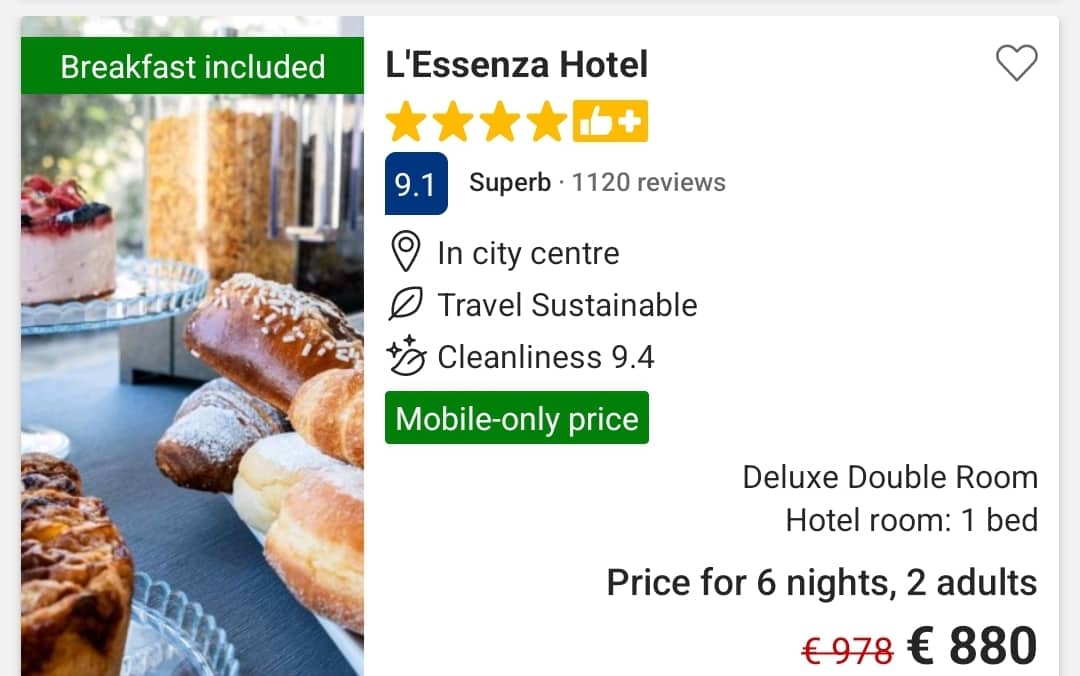Select the Deluxe Double Room text
Image resolution: width=1080 pixels, height=676 pixels.
[889, 477]
